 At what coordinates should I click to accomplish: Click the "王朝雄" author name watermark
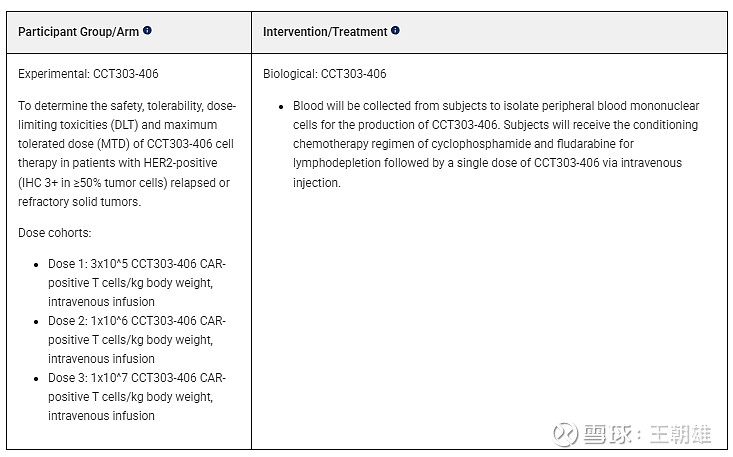(681, 435)
